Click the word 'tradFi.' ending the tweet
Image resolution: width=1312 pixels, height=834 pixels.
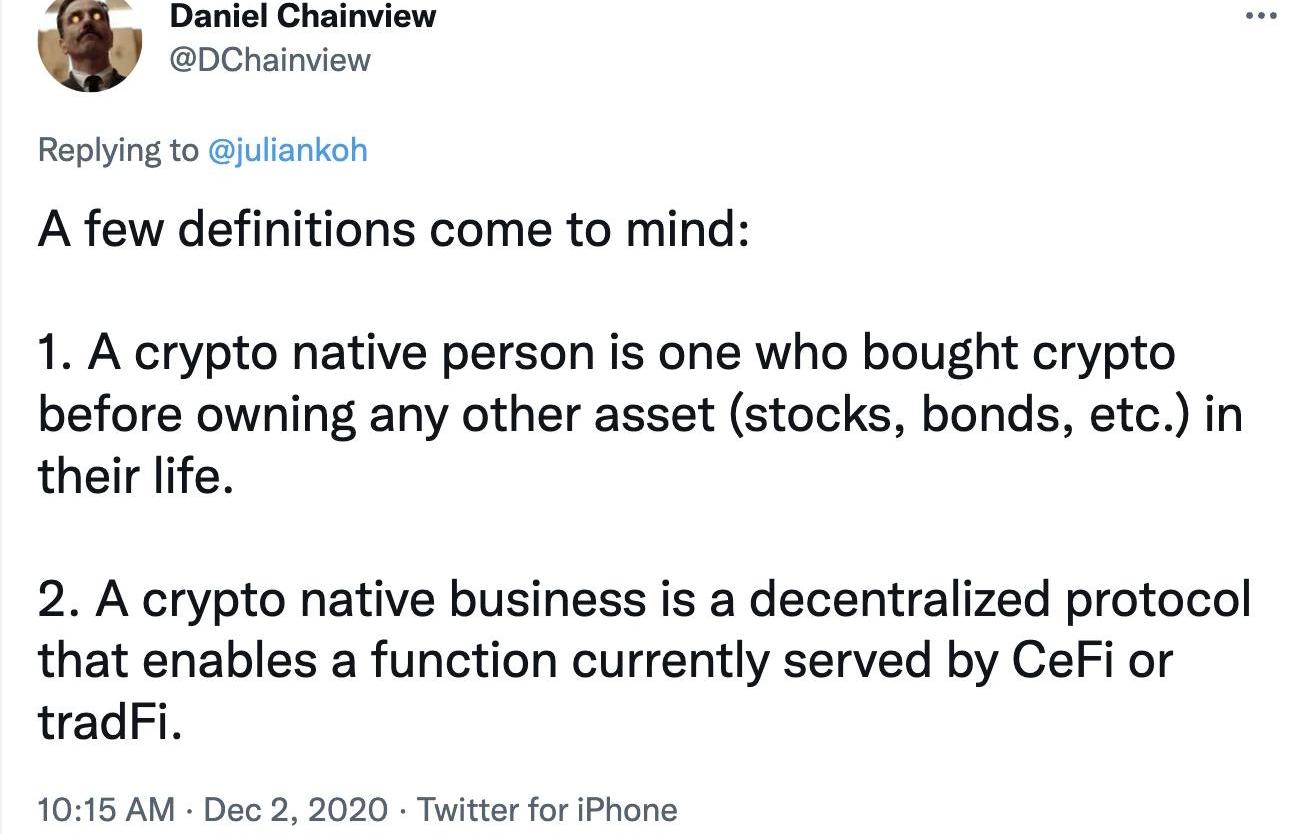pyautogui.click(x=111, y=723)
